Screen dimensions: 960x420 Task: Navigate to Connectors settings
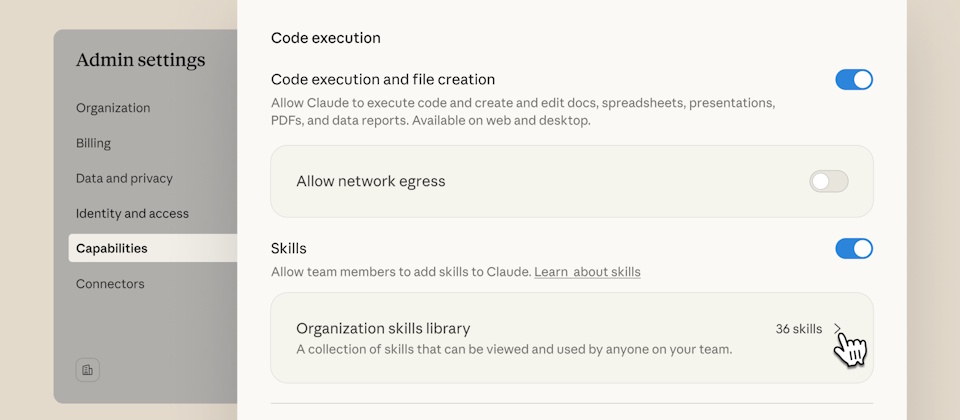110,284
